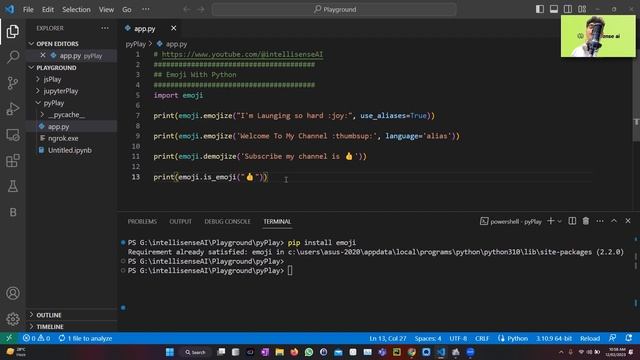
Task: Open Remote Explorer view
Action: click(13, 135)
